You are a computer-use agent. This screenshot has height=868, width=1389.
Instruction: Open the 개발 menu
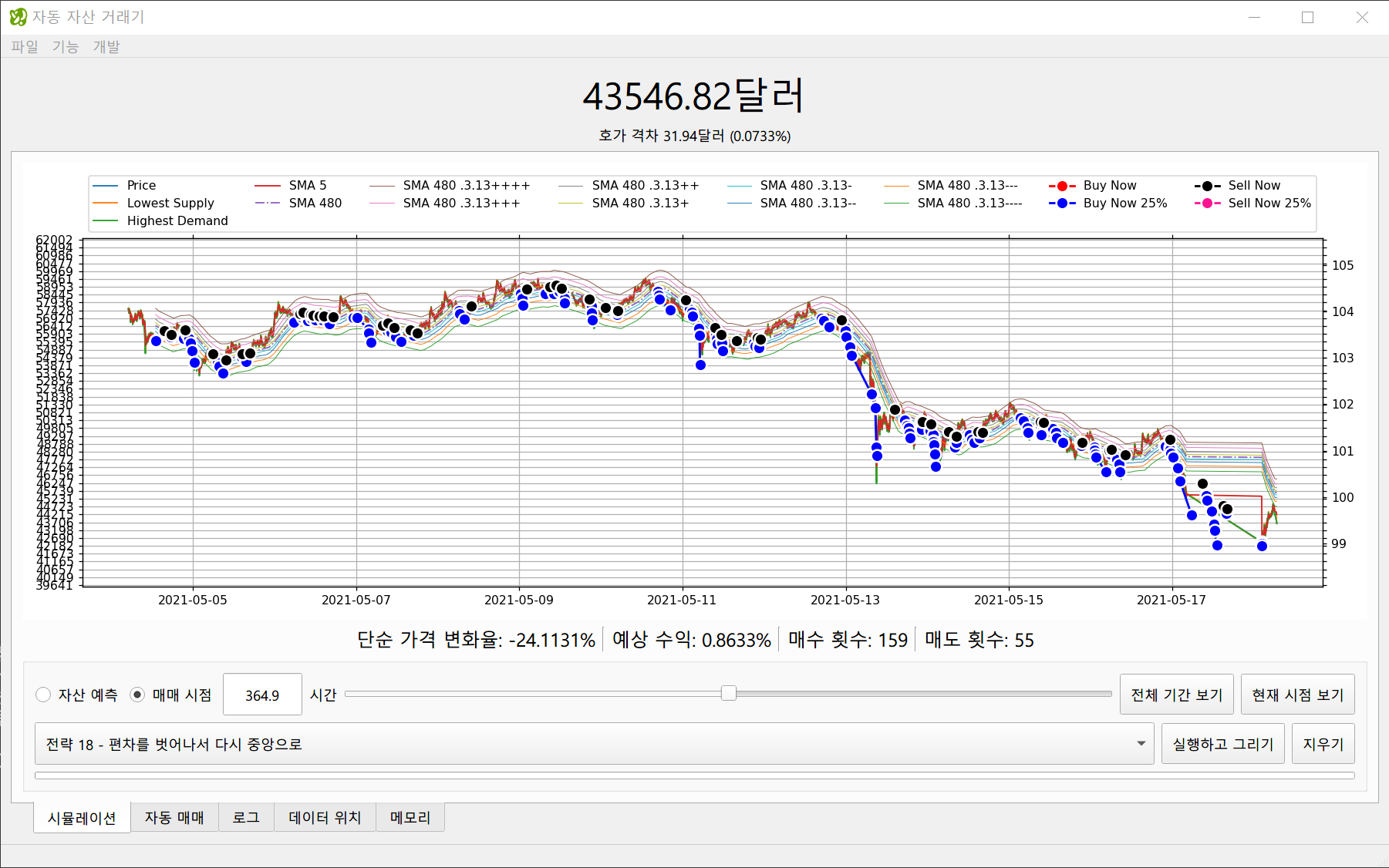[x=106, y=46]
